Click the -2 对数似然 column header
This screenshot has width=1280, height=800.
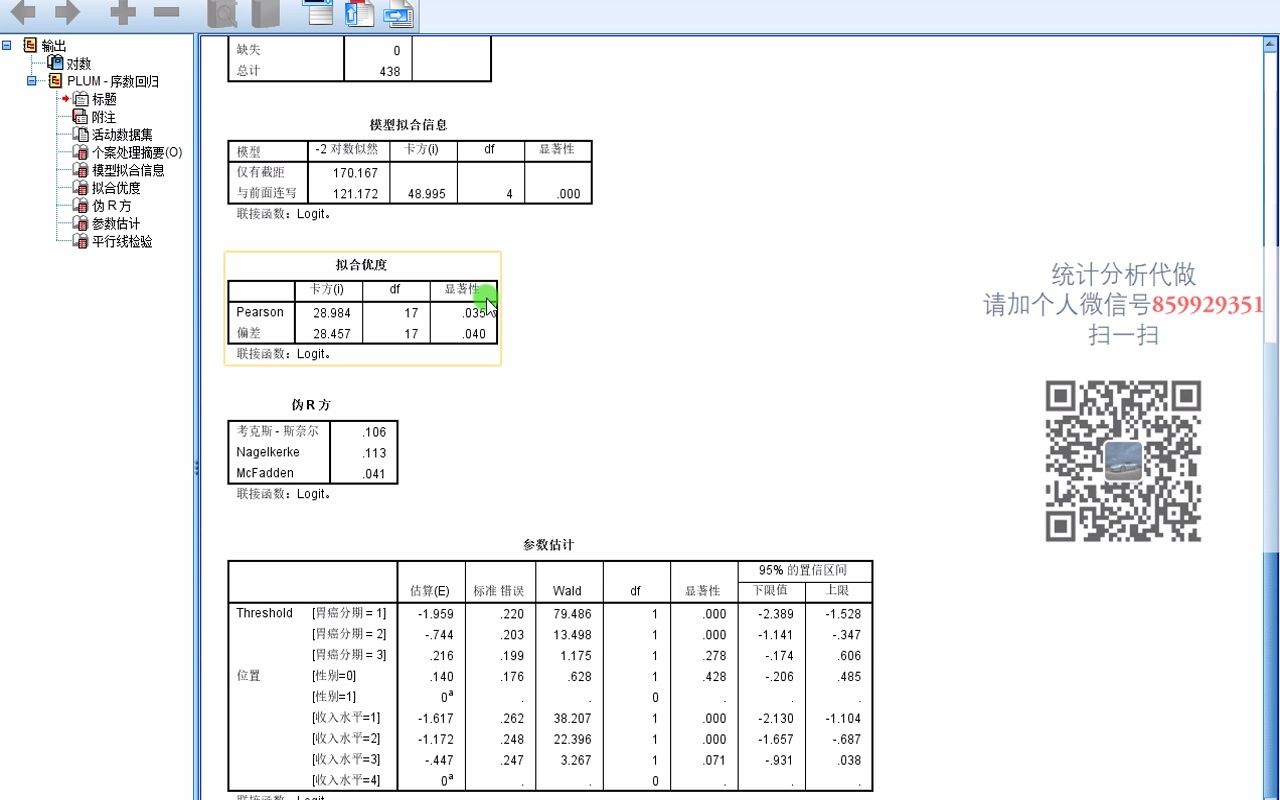click(346, 150)
